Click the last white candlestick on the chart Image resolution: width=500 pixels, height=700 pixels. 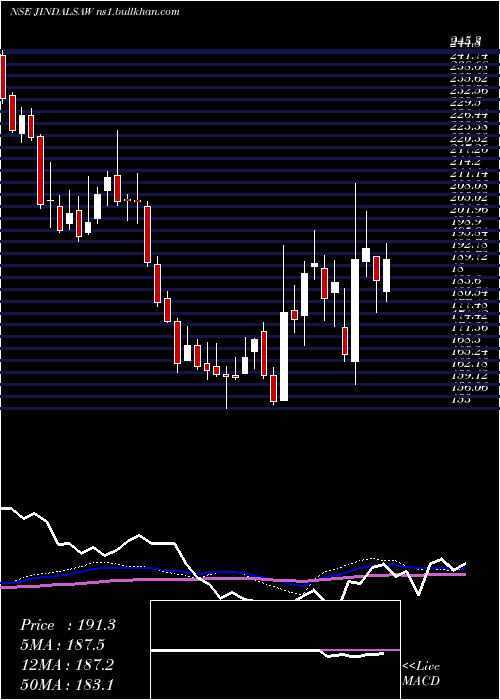(387, 275)
